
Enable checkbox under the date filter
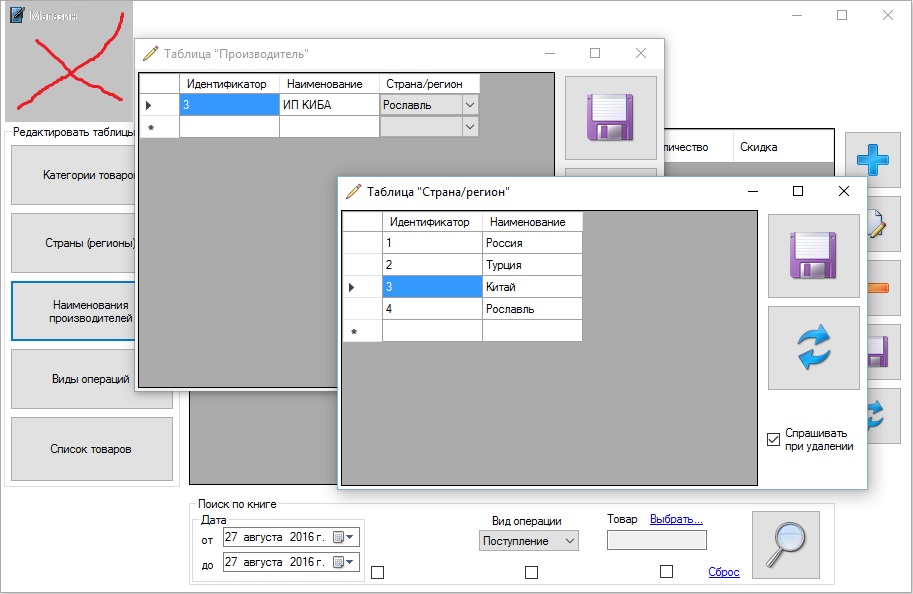(377, 572)
